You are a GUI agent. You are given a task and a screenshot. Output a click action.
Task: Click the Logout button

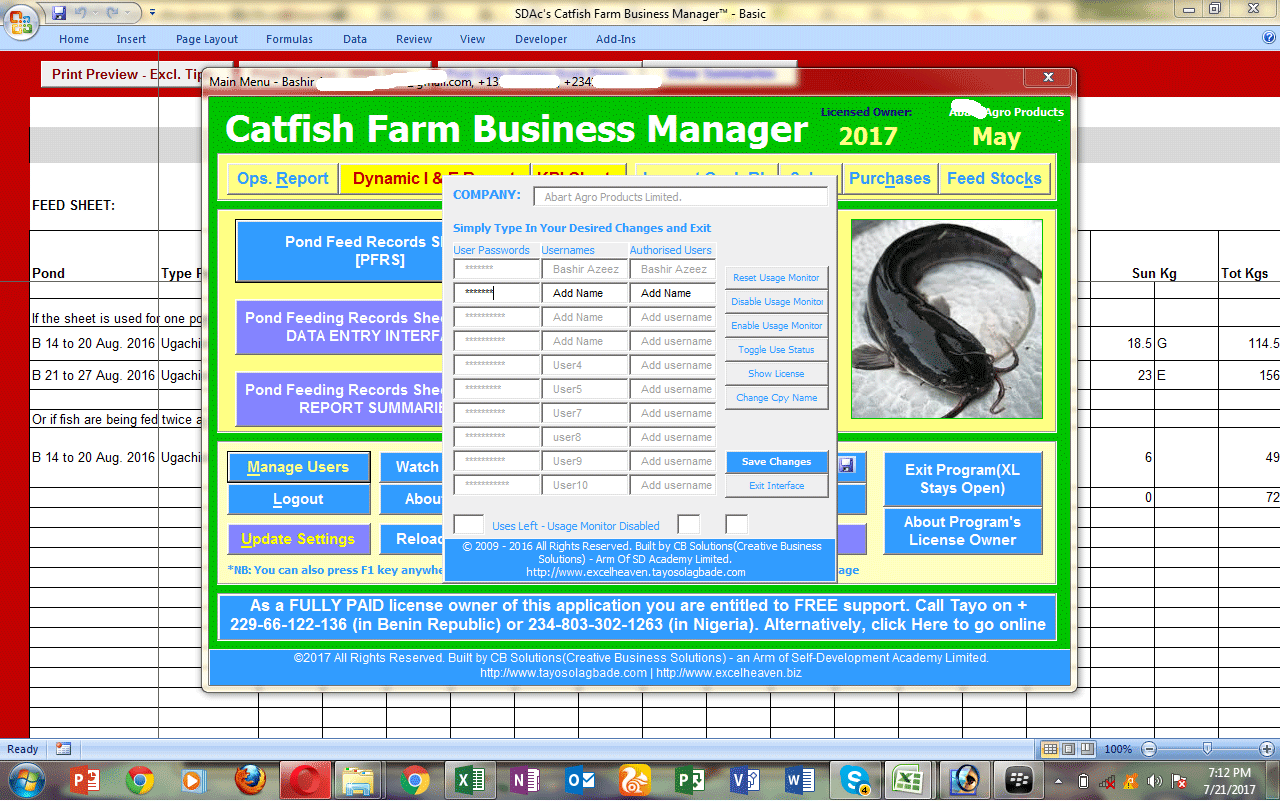click(x=298, y=499)
